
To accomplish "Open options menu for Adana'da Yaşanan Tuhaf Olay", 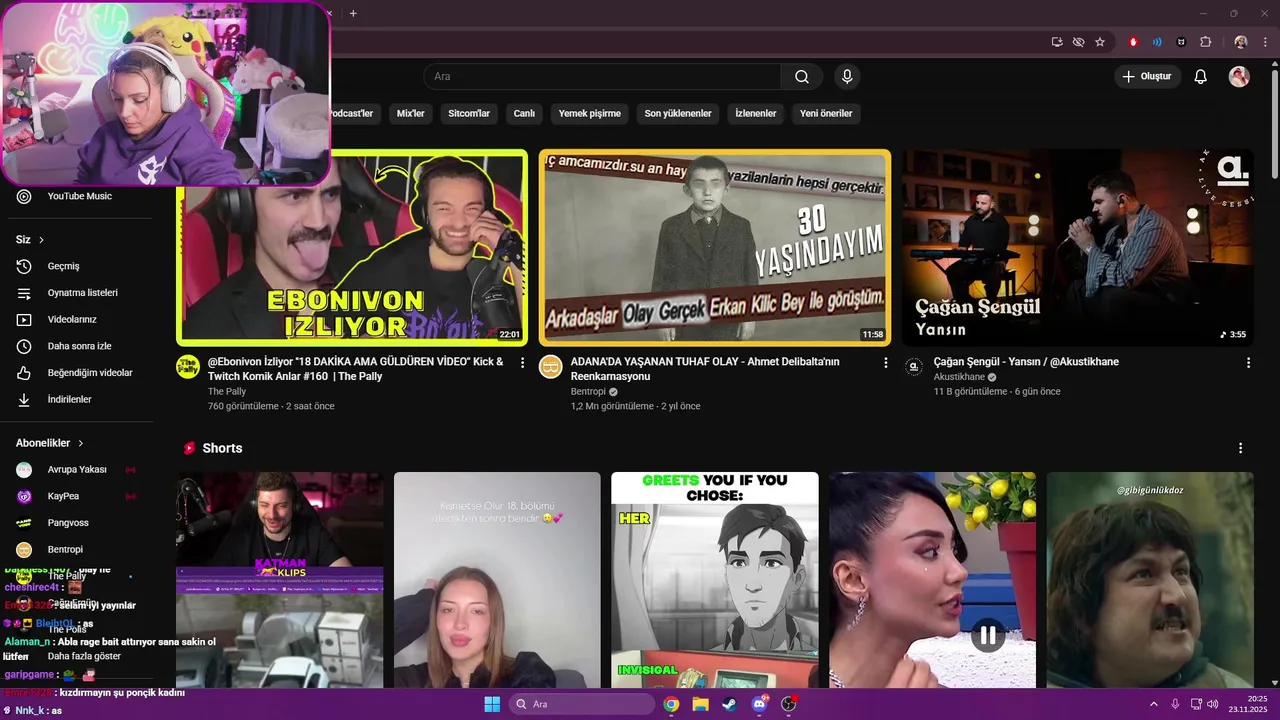I will [x=885, y=363].
